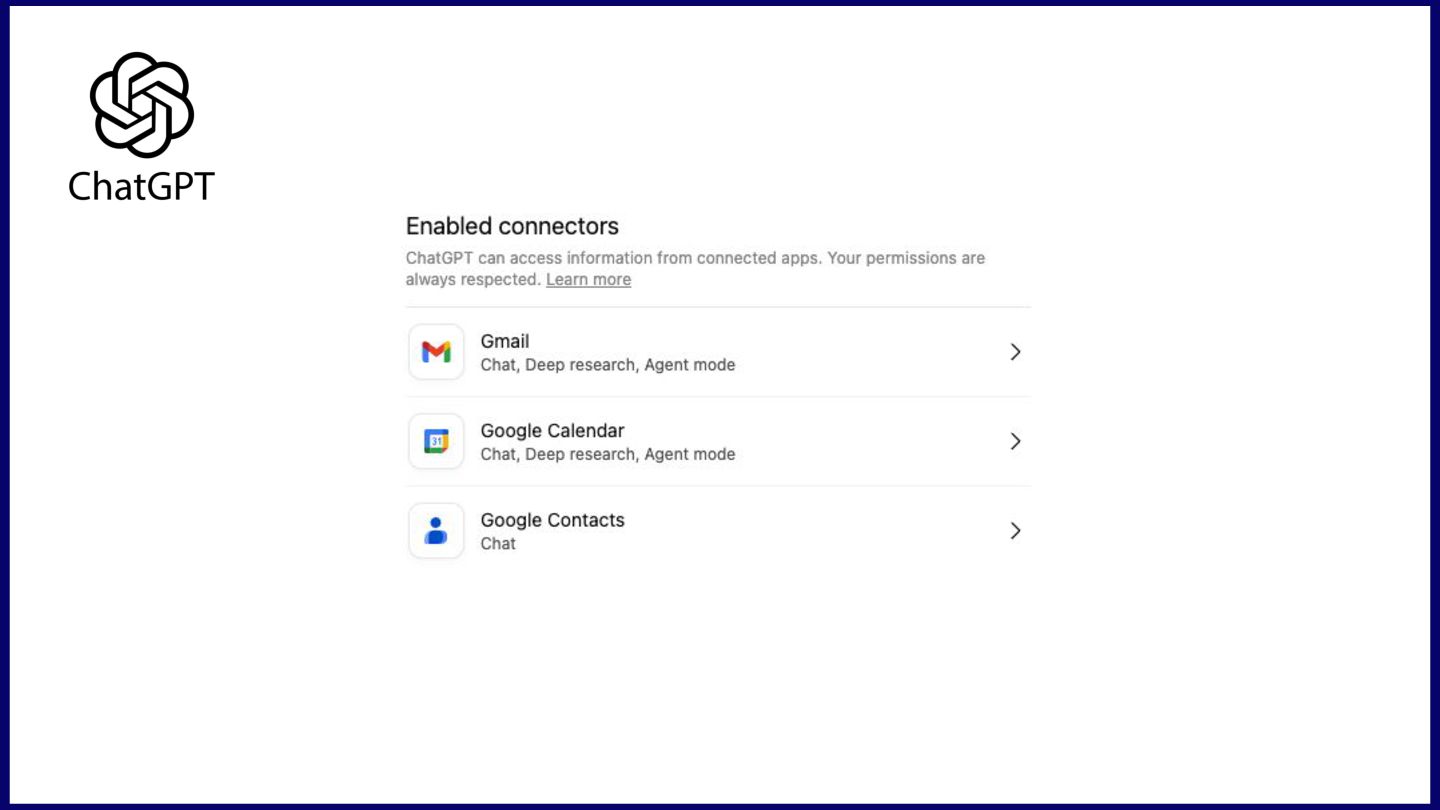Screen dimensions: 1440x810
Task: Select the Gmail connector name
Action: [x=504, y=341]
